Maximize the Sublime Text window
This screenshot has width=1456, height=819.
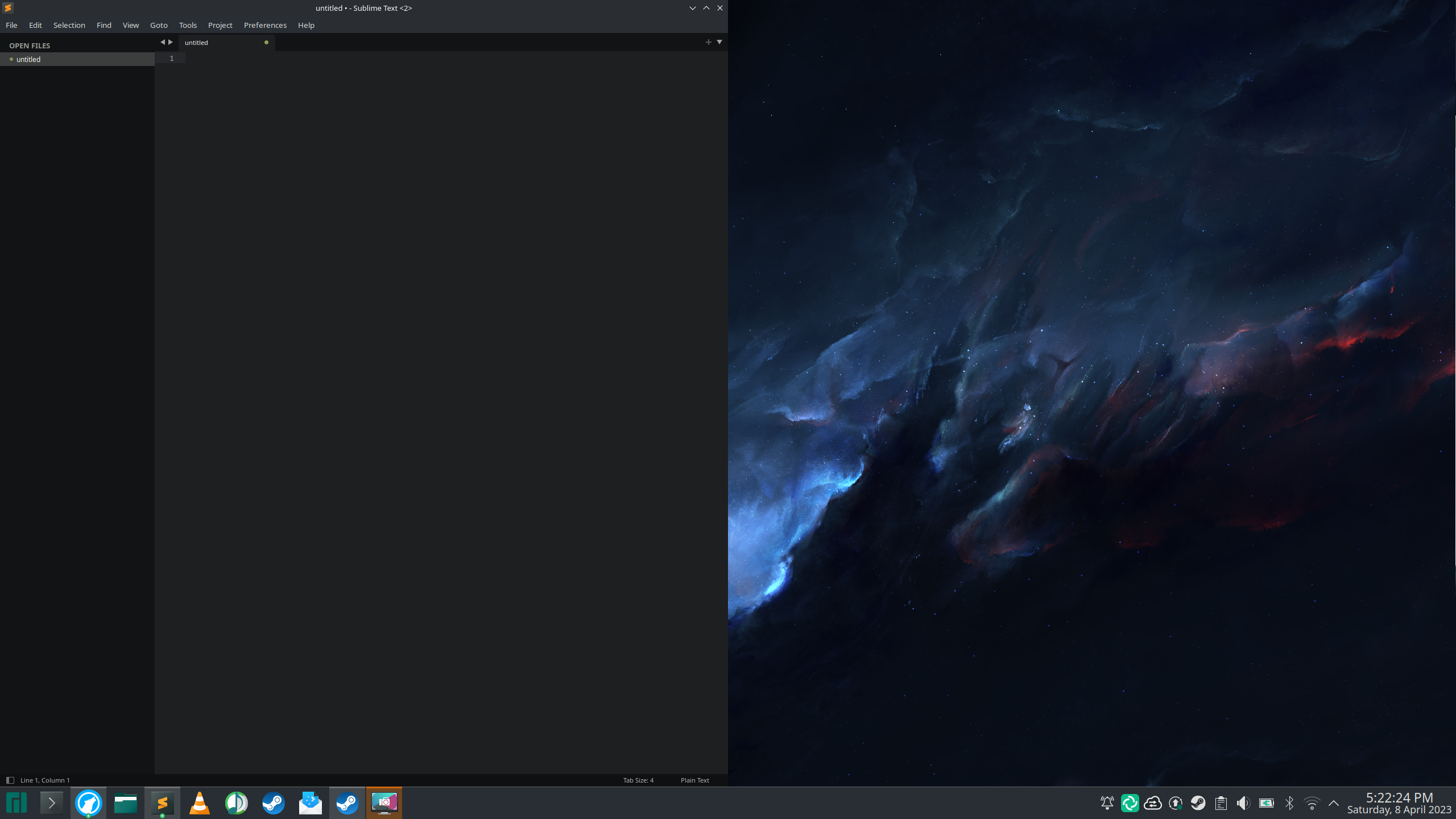[706, 8]
